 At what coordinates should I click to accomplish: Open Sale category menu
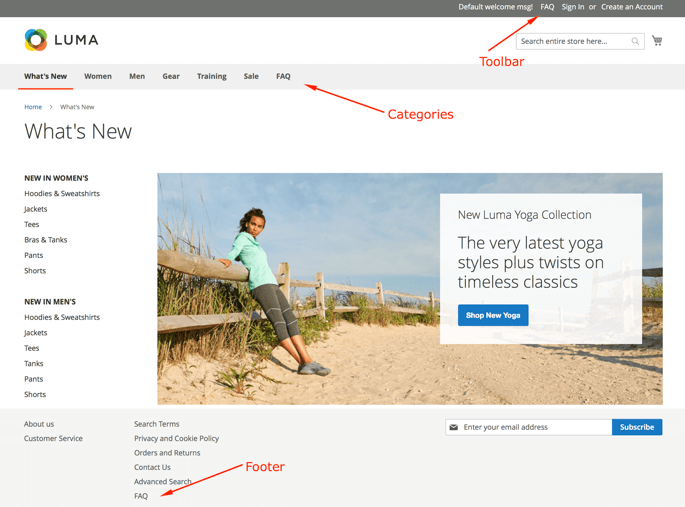pyautogui.click(x=251, y=76)
